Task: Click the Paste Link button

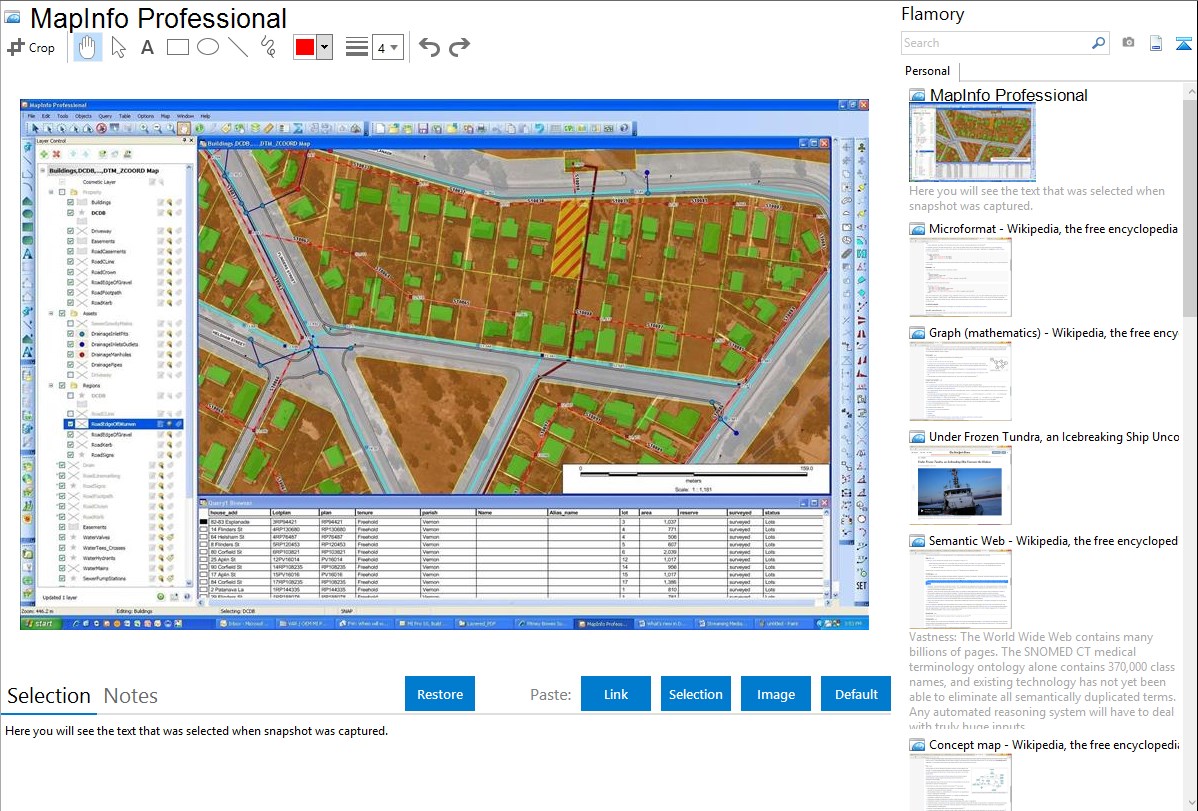Action: [616, 694]
